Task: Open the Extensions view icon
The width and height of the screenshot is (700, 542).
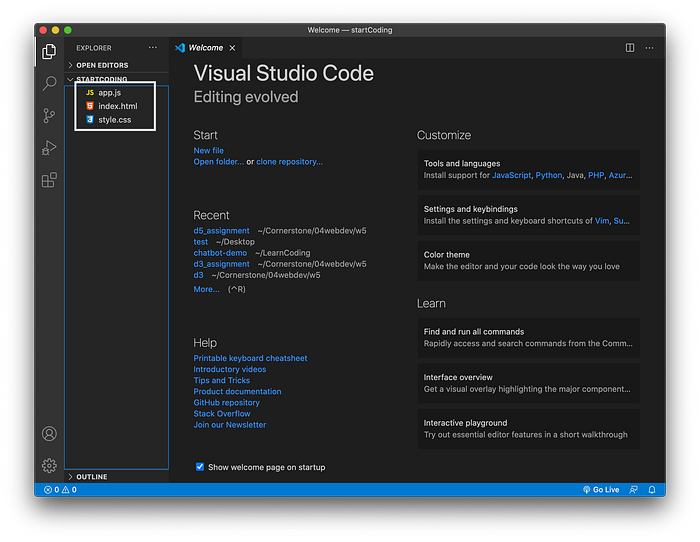Action: [49, 180]
